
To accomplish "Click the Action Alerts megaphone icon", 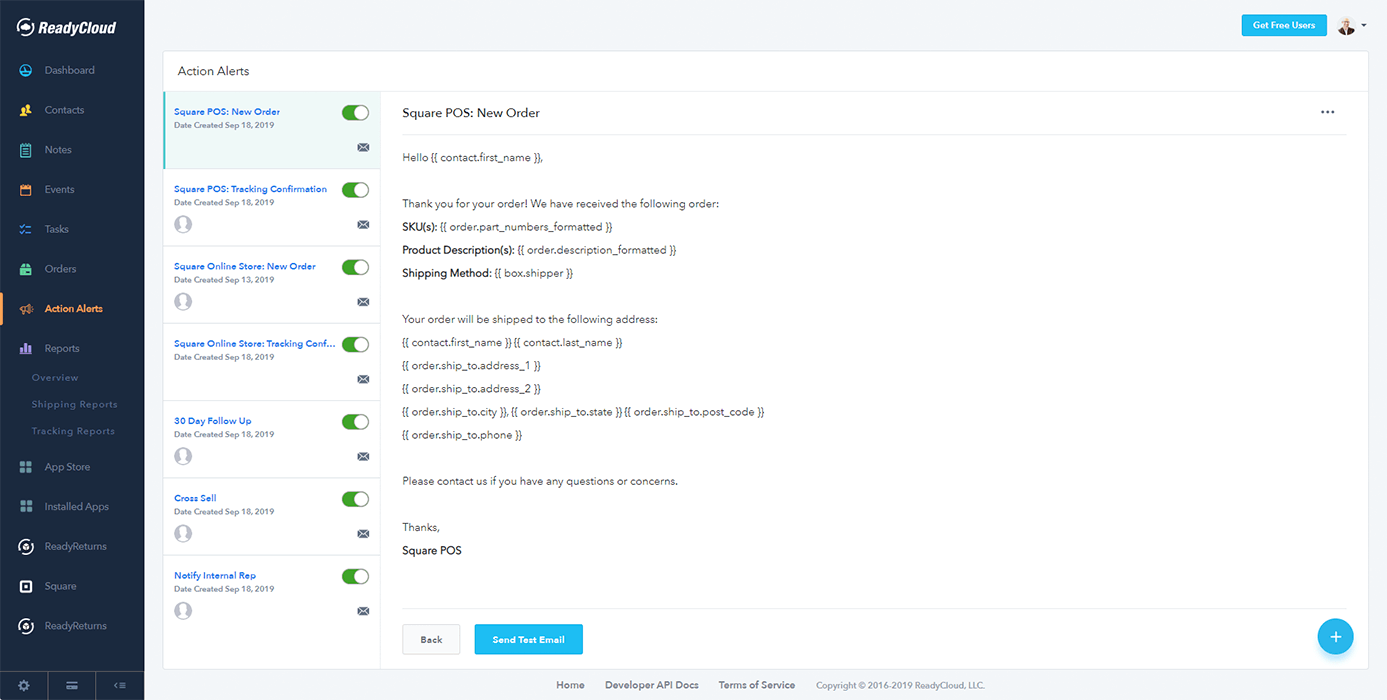I will [x=26, y=309].
